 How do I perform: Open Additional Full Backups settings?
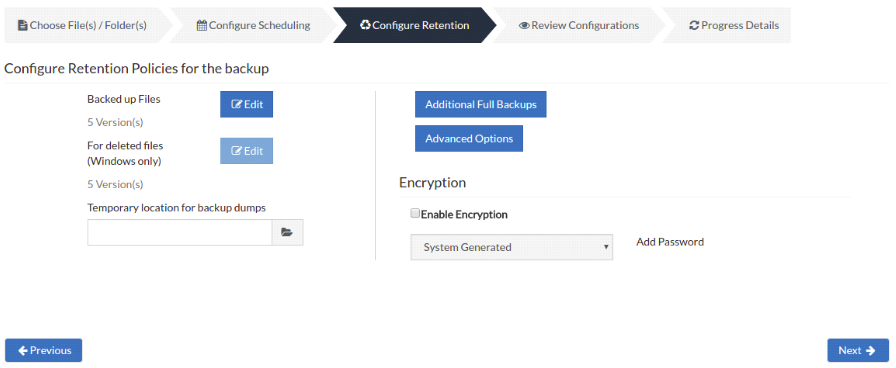pyautogui.click(x=481, y=105)
